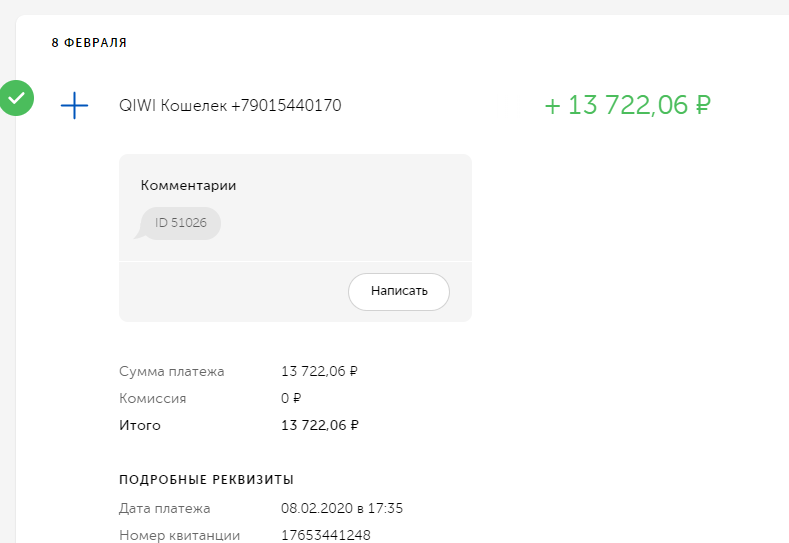This screenshot has height=543, width=789.
Task: Click the 8 ФЕВРАЛЯ date header
Action: pos(89,43)
